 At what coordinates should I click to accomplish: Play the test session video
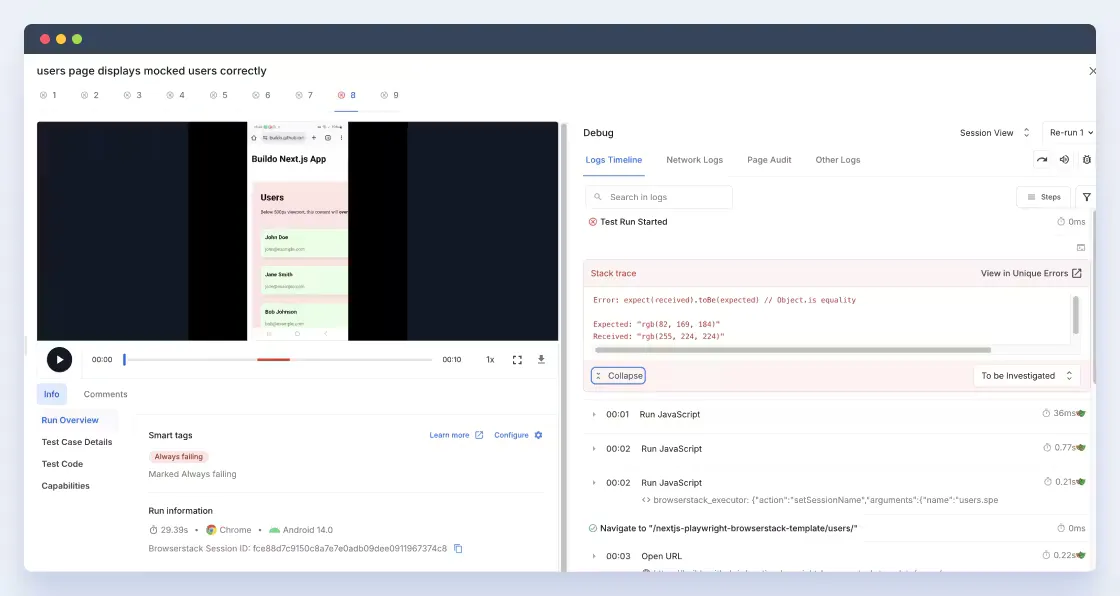[59, 359]
